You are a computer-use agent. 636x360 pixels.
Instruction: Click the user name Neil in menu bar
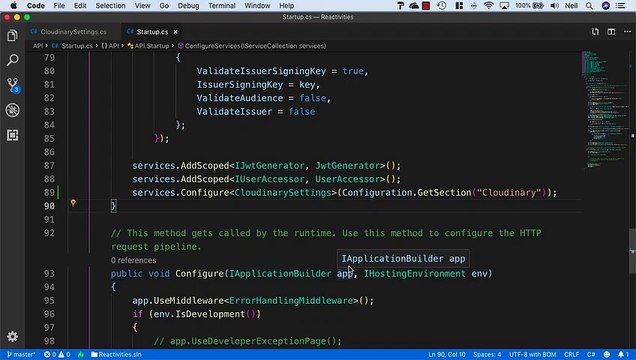[571, 6]
